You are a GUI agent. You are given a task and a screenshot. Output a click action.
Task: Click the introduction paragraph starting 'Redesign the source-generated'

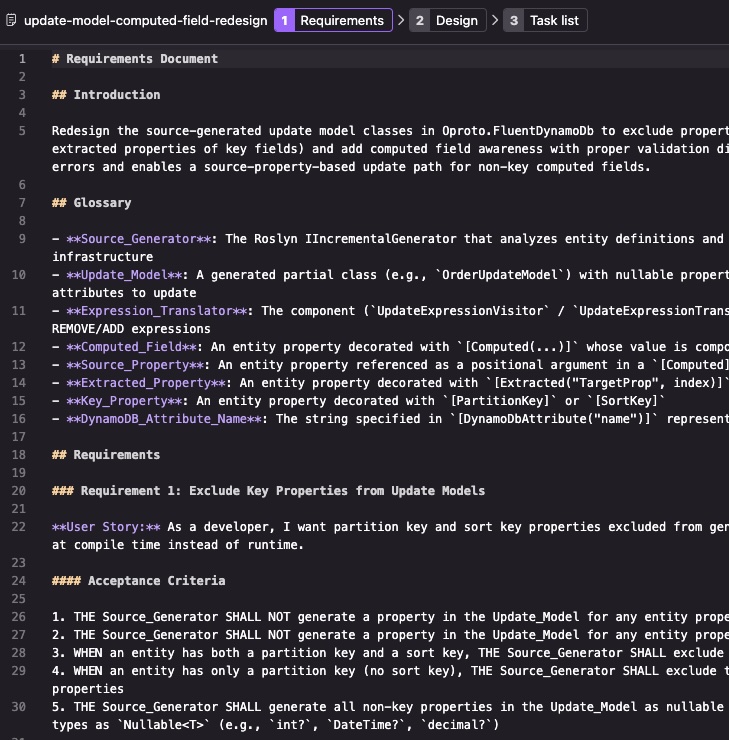[x=390, y=149]
